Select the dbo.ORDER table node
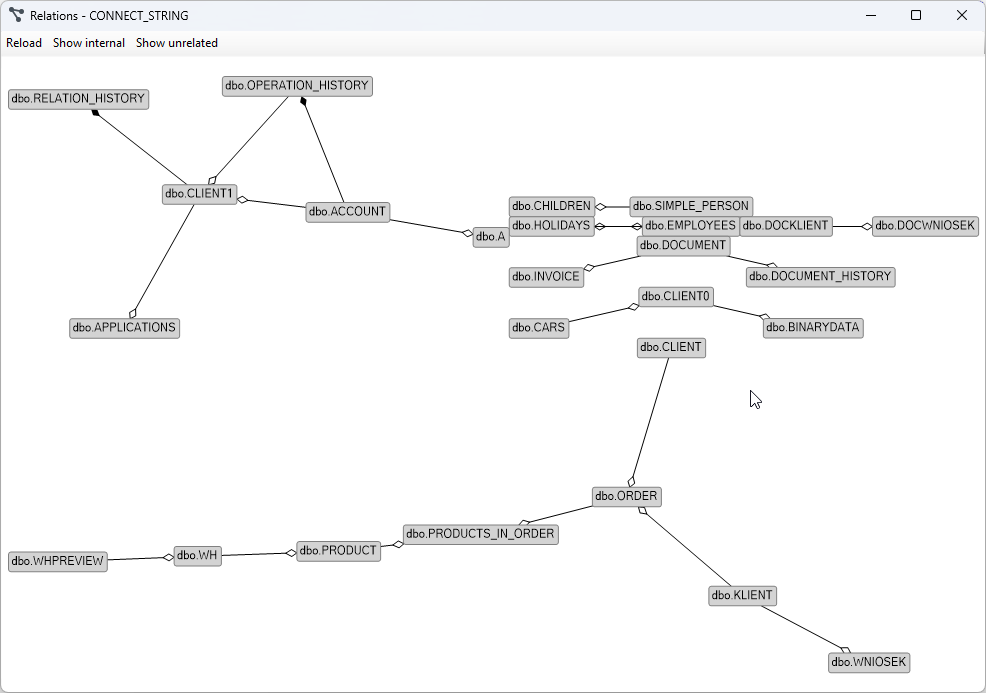This screenshot has height=693, width=986. 626,497
